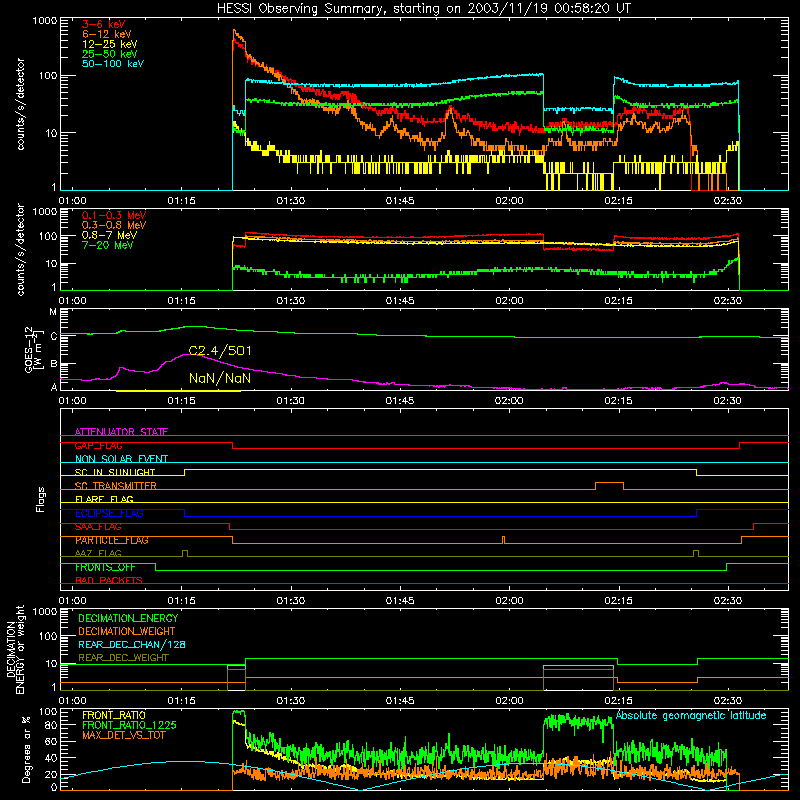Click the 7-20 MeV legend label
The image size is (800, 800).
pos(108,245)
